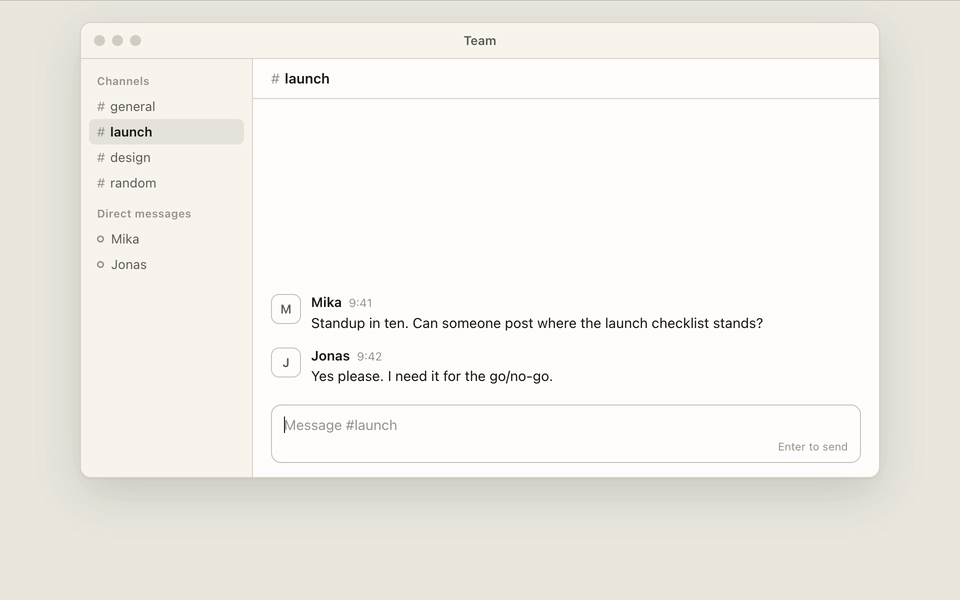Click the Channels section heading
The width and height of the screenshot is (960, 600).
(x=123, y=81)
